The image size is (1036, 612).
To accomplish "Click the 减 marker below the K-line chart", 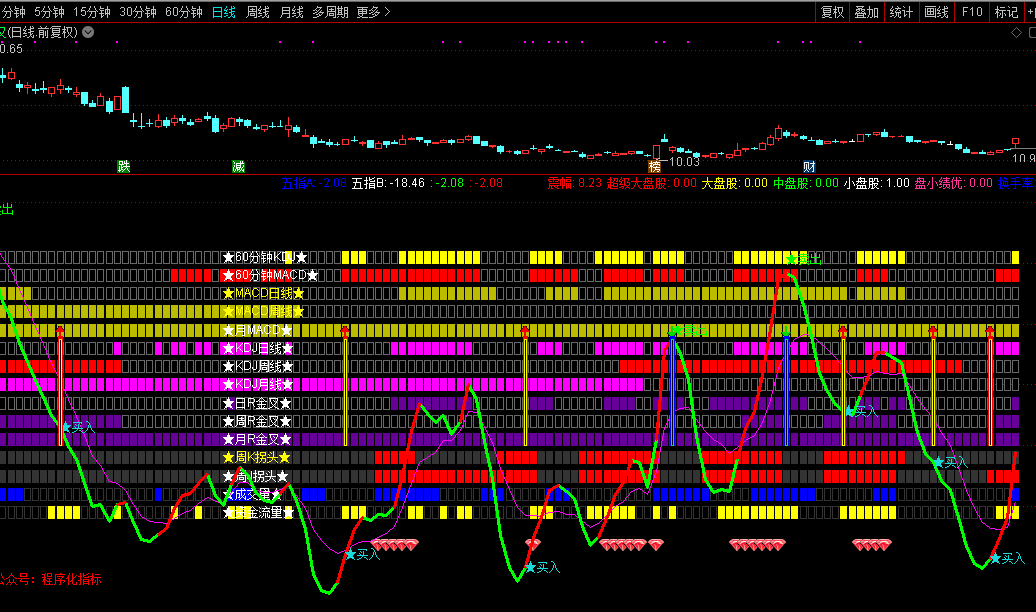I will [238, 166].
